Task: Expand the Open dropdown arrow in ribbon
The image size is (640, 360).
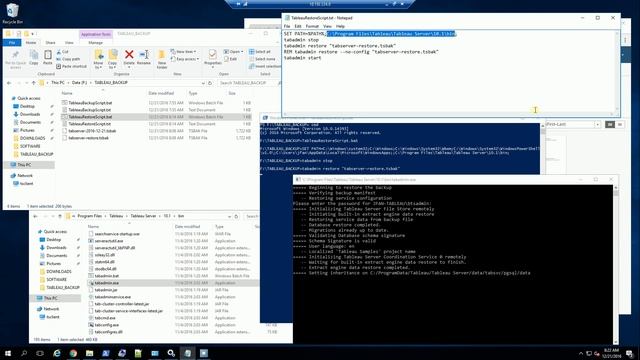Action: click(242, 52)
